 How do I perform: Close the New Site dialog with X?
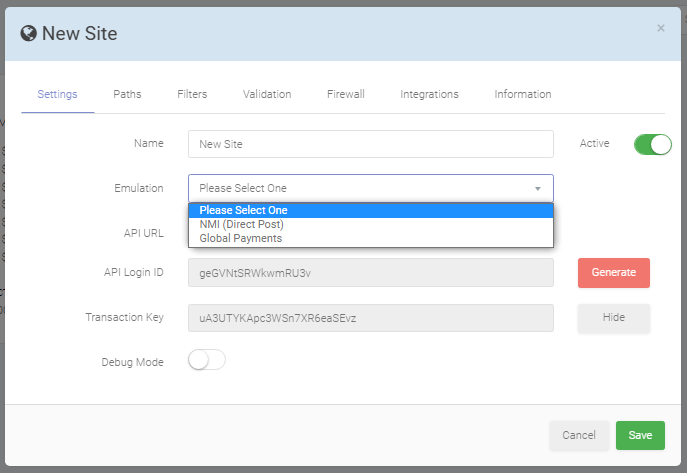tap(661, 28)
